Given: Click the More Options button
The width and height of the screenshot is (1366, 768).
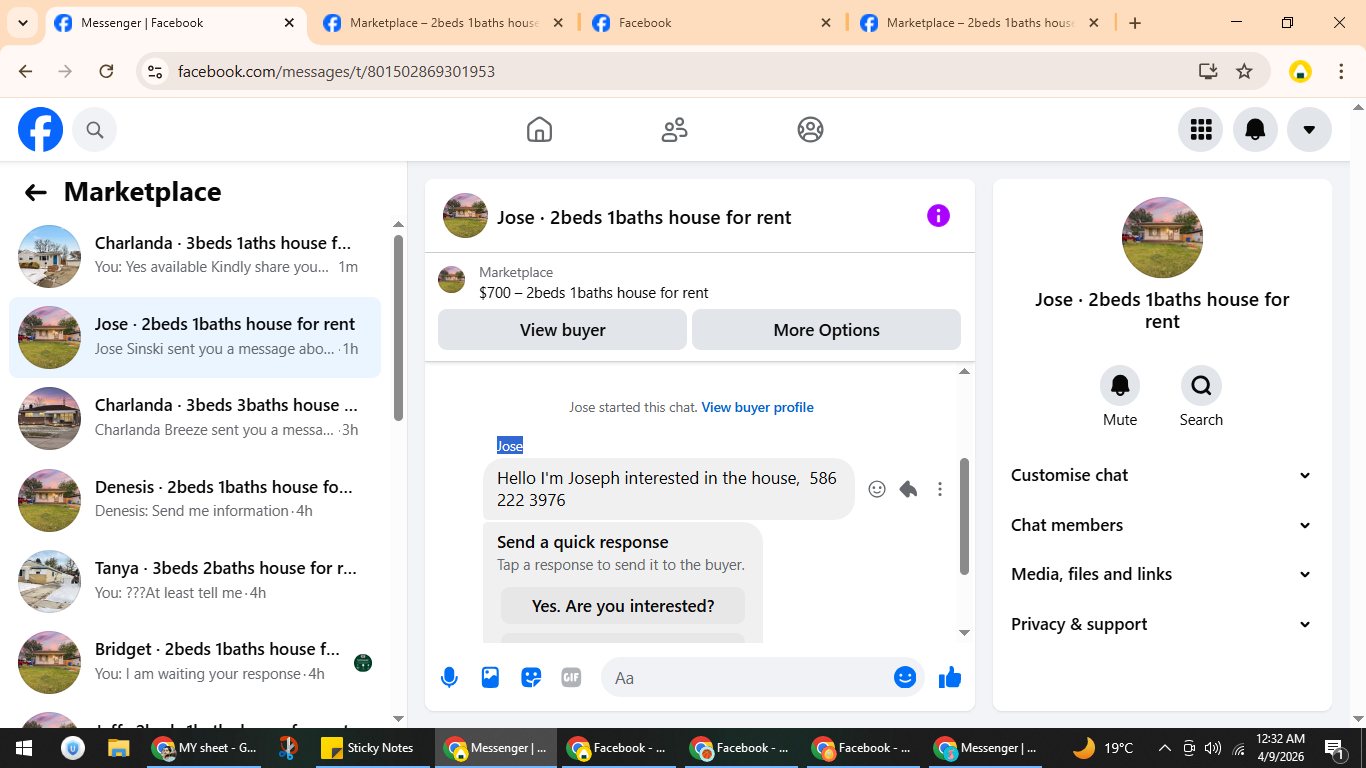Looking at the screenshot, I should tap(826, 330).
